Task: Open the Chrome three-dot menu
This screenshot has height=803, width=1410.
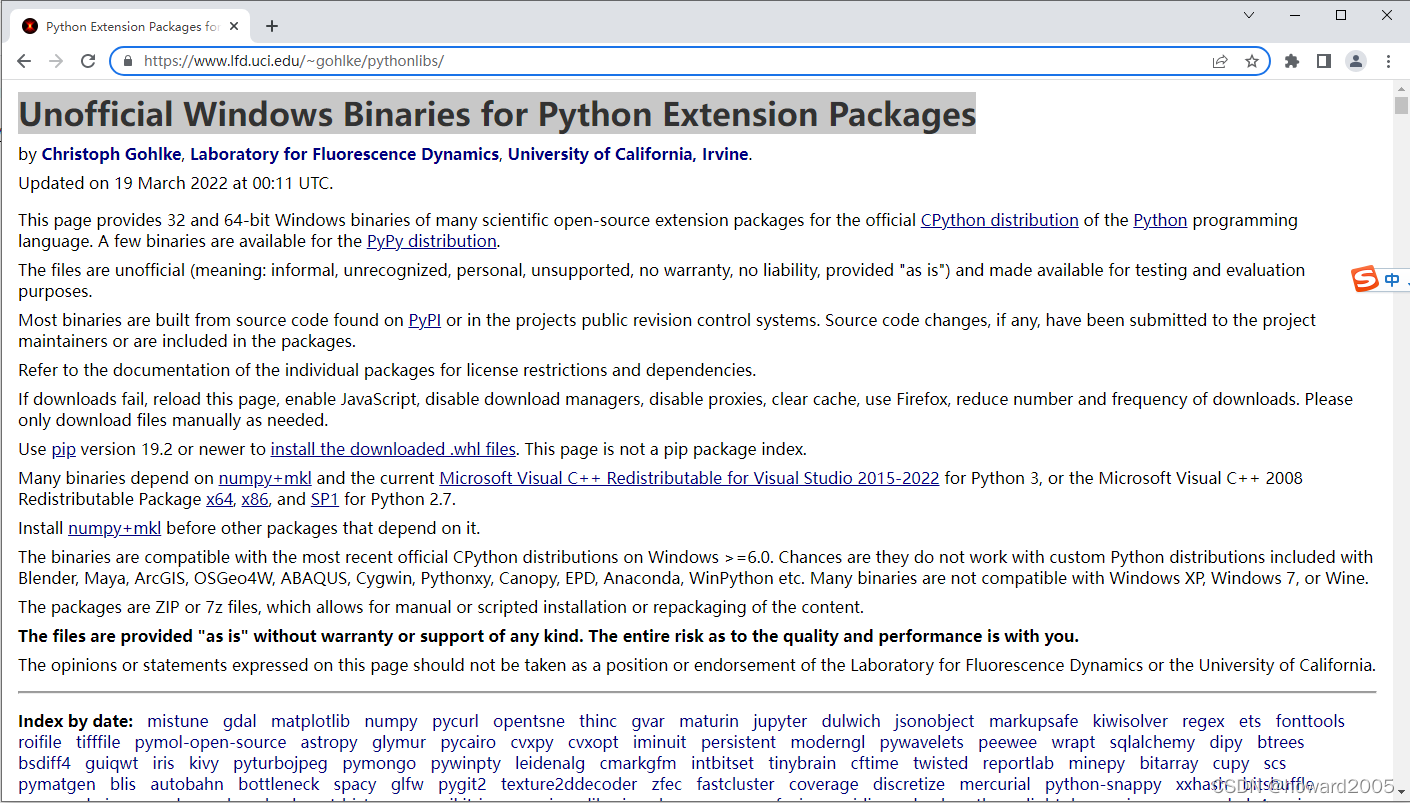Action: coord(1388,61)
